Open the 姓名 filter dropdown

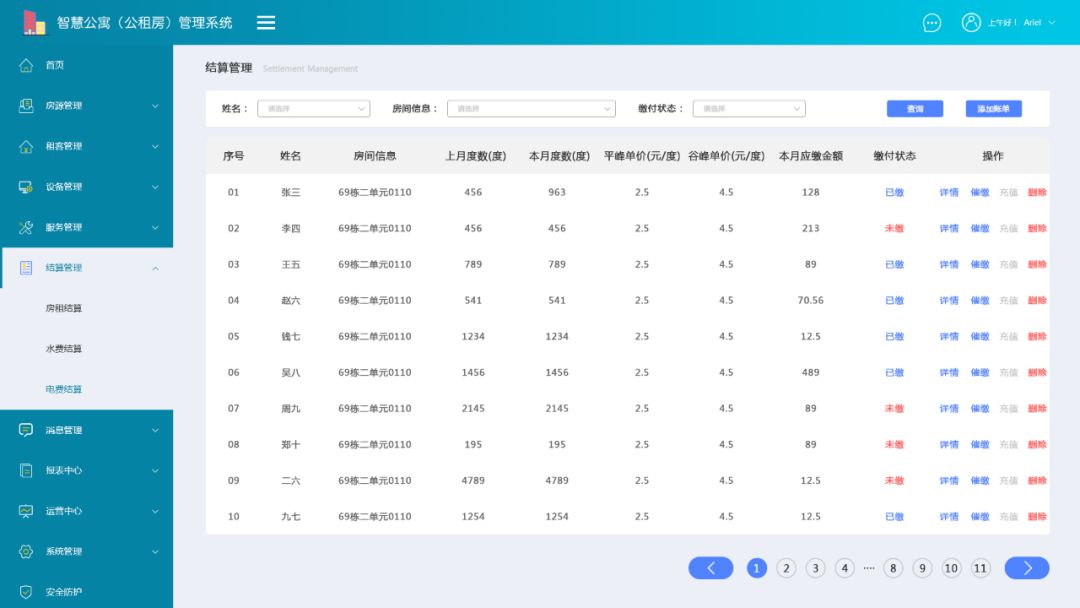click(x=313, y=107)
